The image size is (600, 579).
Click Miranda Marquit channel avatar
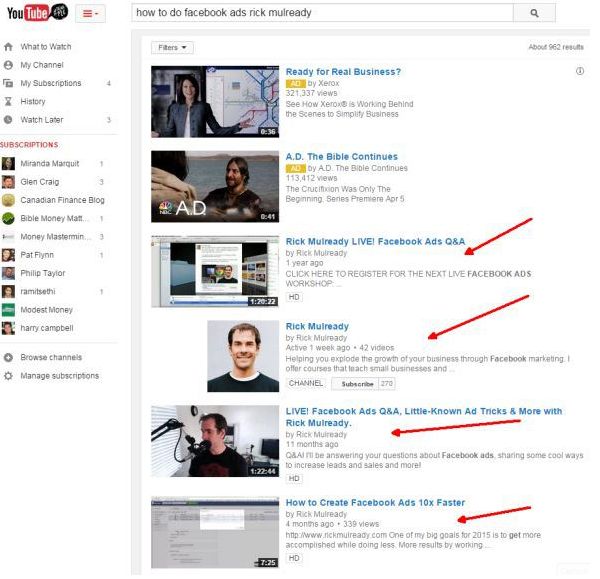point(8,163)
